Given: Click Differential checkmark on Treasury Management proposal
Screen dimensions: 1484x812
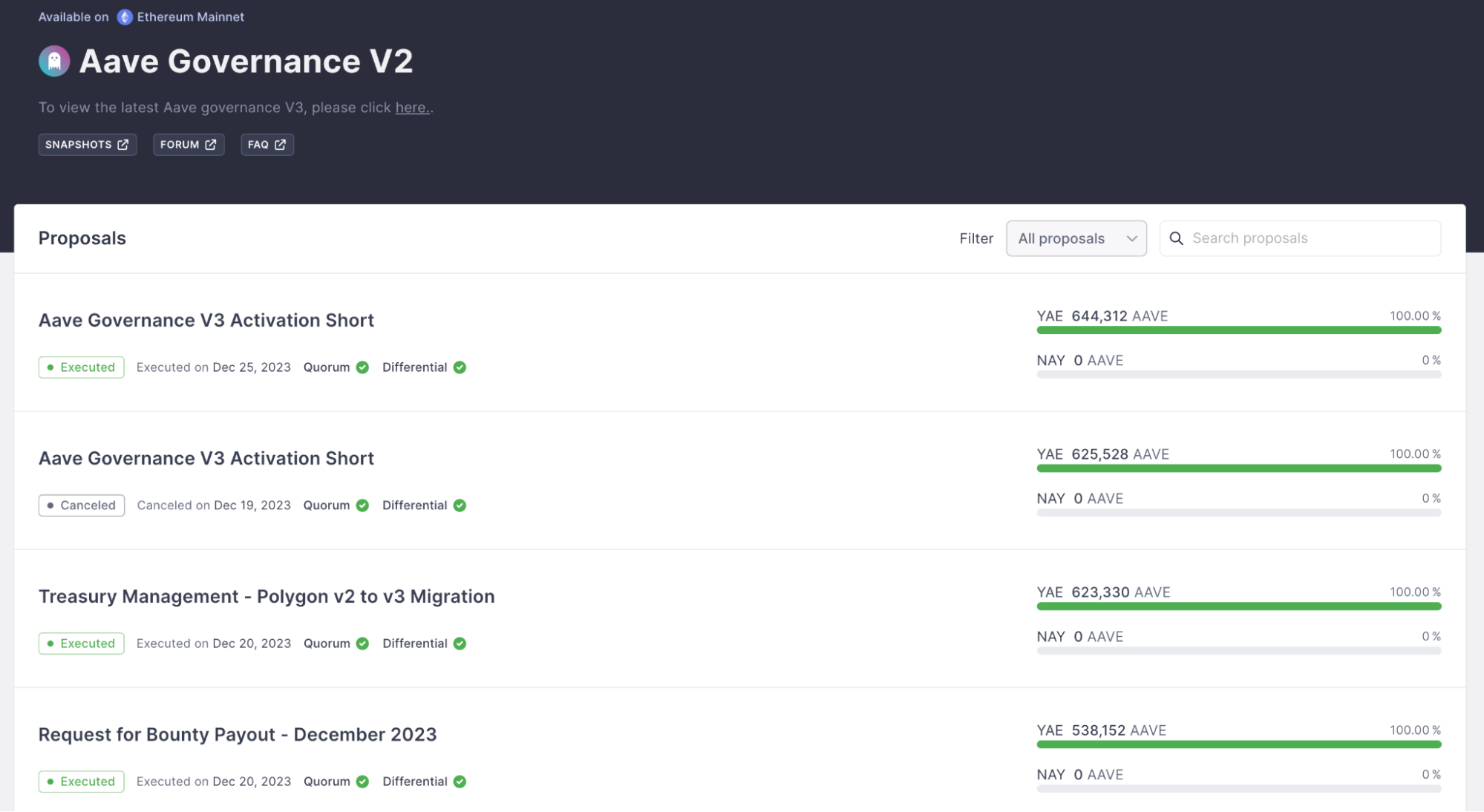Looking at the screenshot, I should (x=460, y=644).
